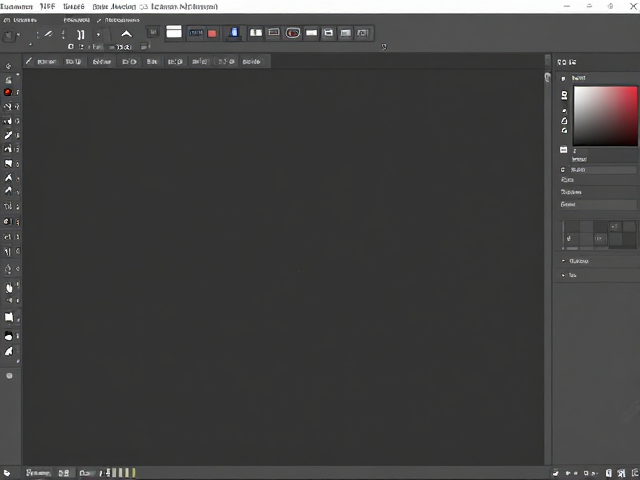Click the small gray circle at left toolbar bottom
The width and height of the screenshot is (640, 480).
coord(9,376)
